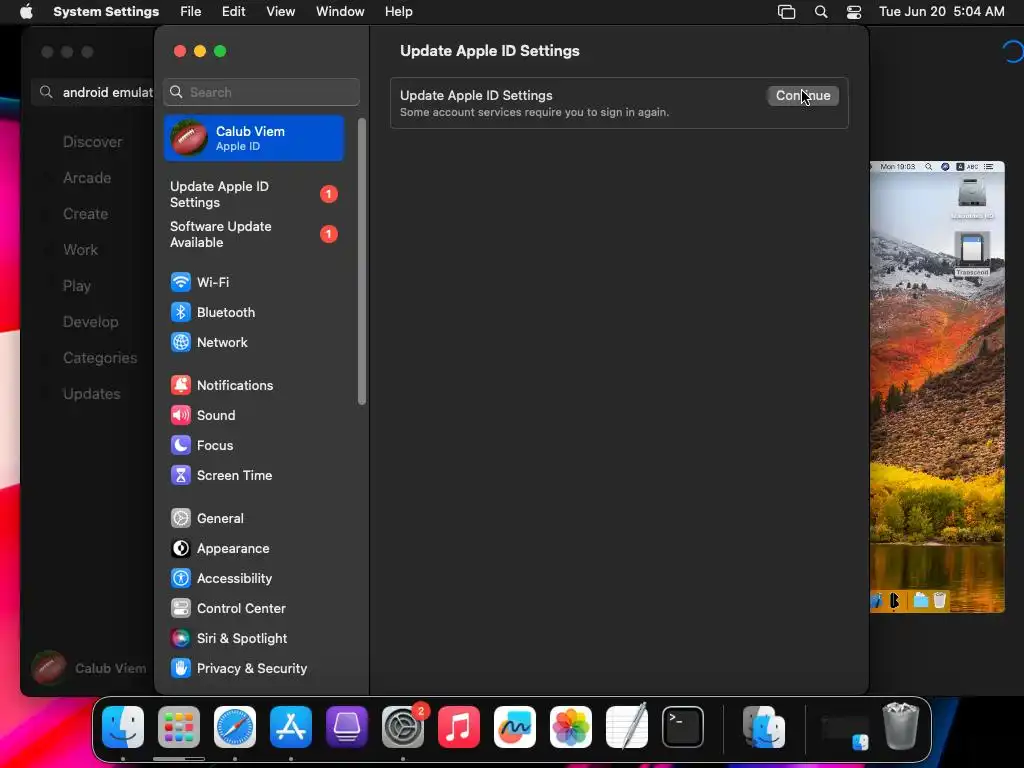Image resolution: width=1024 pixels, height=768 pixels.
Task: Open Control Center icon in sidebar
Action: point(181,609)
